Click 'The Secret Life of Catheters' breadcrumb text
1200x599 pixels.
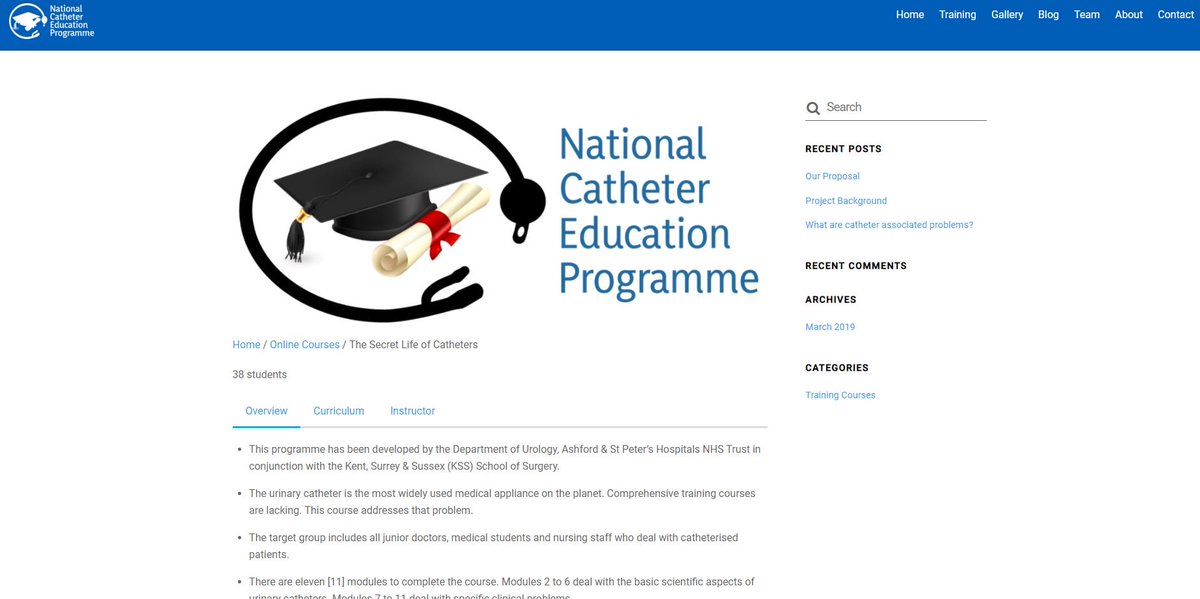(413, 345)
